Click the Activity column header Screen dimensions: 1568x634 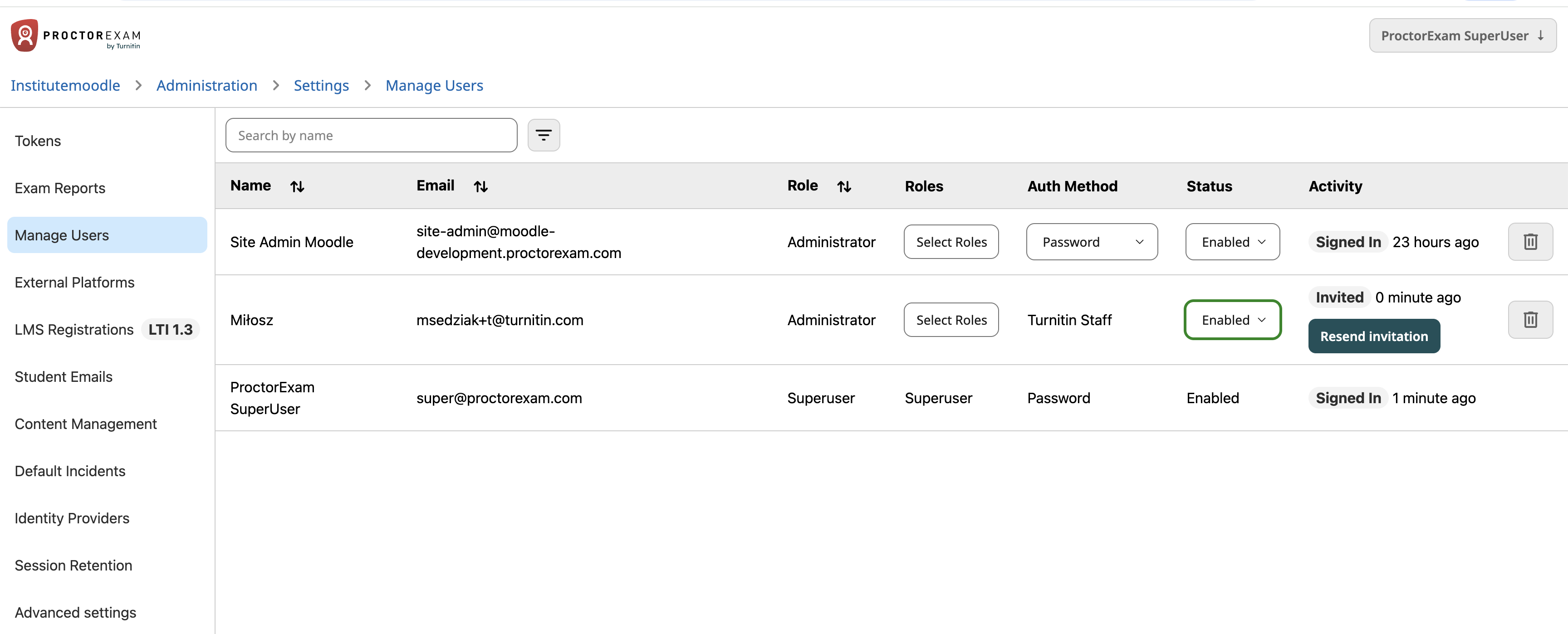pyautogui.click(x=1336, y=186)
